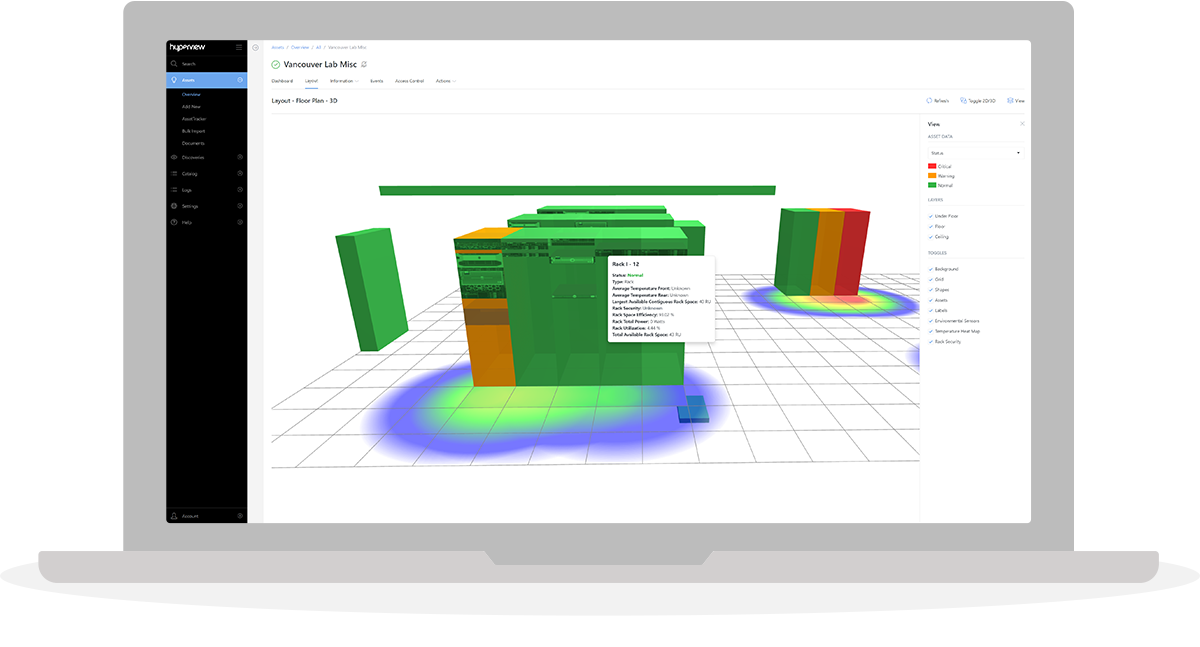The width and height of the screenshot is (1200, 647).
Task: Open the Status dropdown in the View panel
Action: (x=978, y=152)
